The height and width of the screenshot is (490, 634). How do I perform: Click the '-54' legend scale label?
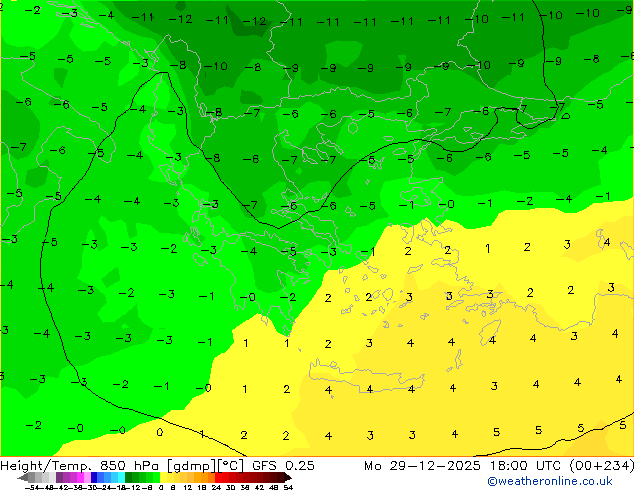32,487
